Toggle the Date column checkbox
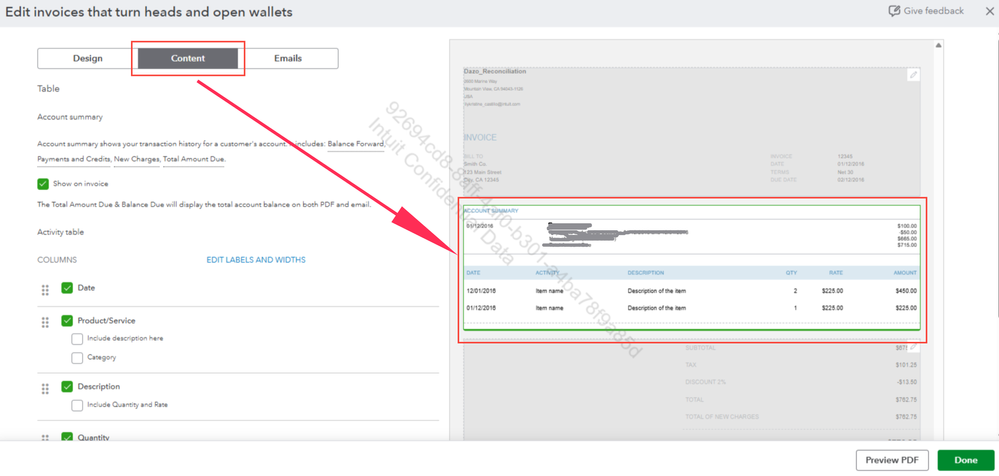 click(x=67, y=288)
